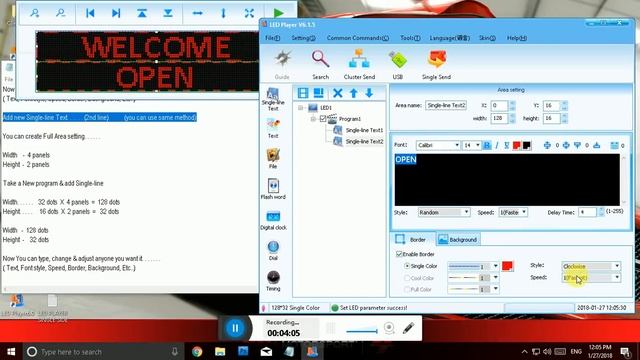Click the play button in preview window
The image size is (640, 360).
pyautogui.click(x=279, y=13)
